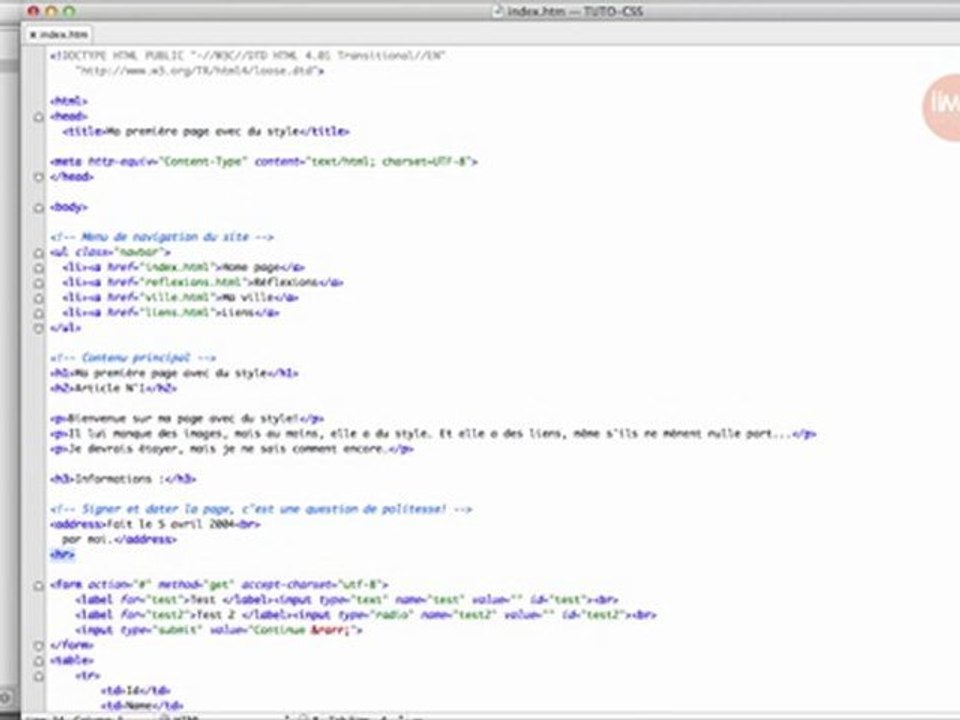Image resolution: width=960 pixels, height=720 pixels.
Task: Click the label for test2 radio input line
Action: click(366, 615)
